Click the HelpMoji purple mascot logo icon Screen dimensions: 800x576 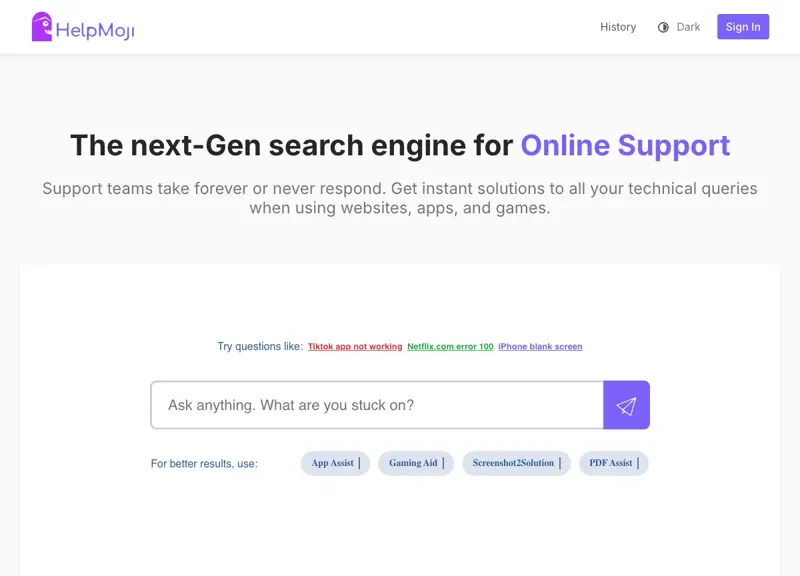pyautogui.click(x=42, y=27)
